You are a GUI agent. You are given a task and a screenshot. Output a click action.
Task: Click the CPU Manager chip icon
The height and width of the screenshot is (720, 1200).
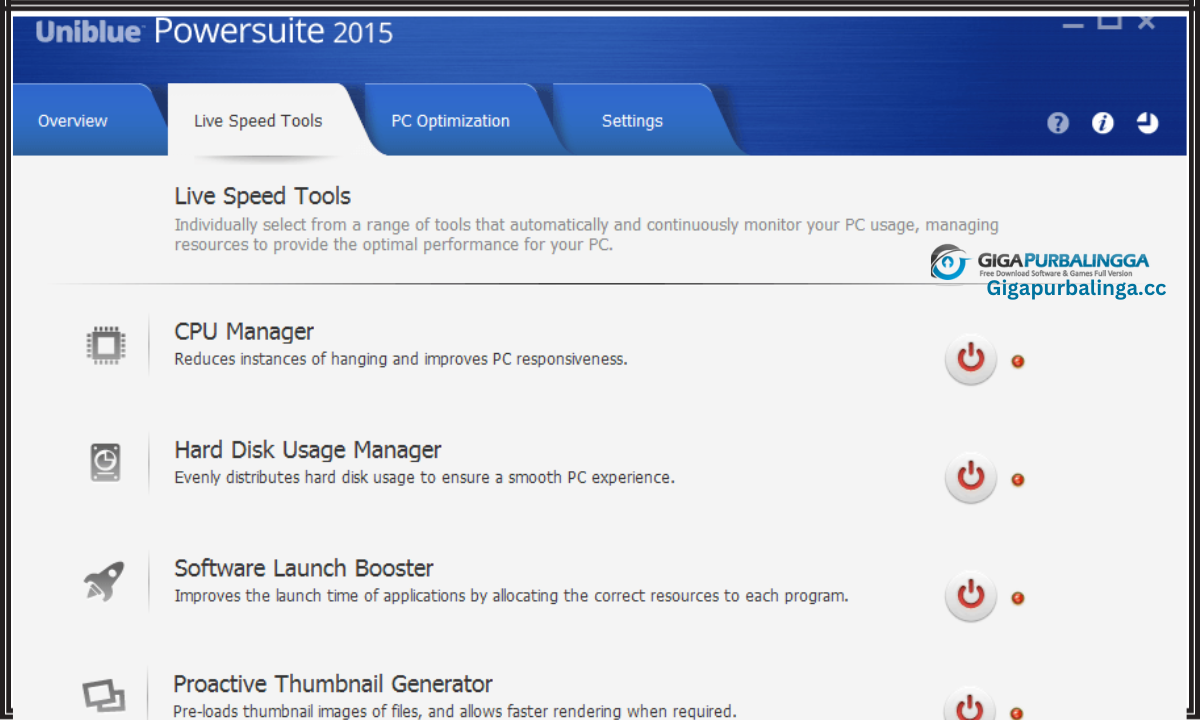(x=105, y=346)
